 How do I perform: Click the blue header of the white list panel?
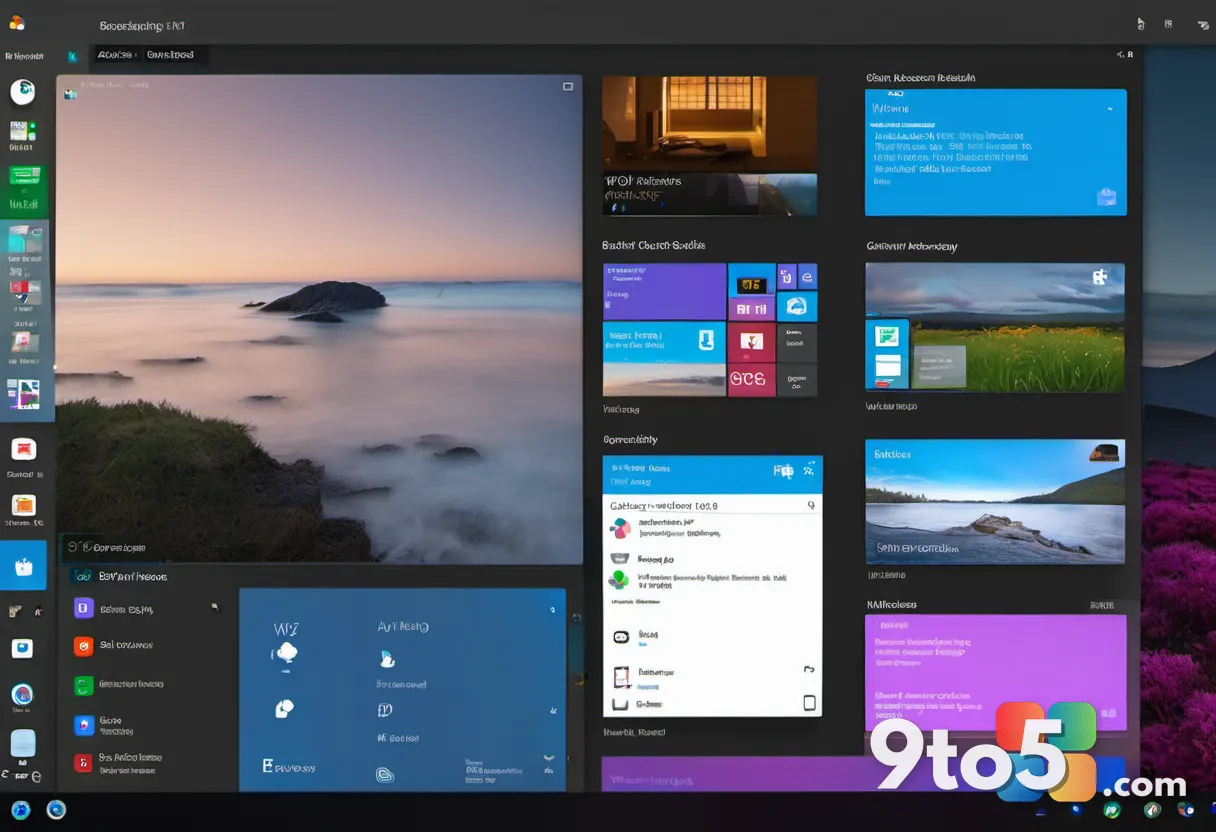point(712,474)
